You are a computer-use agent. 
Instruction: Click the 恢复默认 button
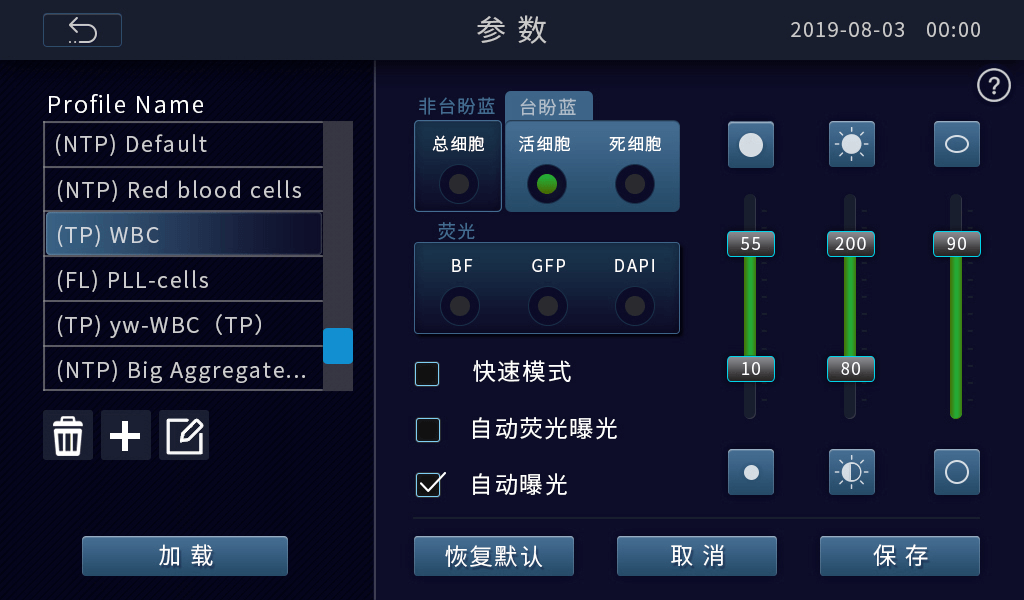point(494,556)
